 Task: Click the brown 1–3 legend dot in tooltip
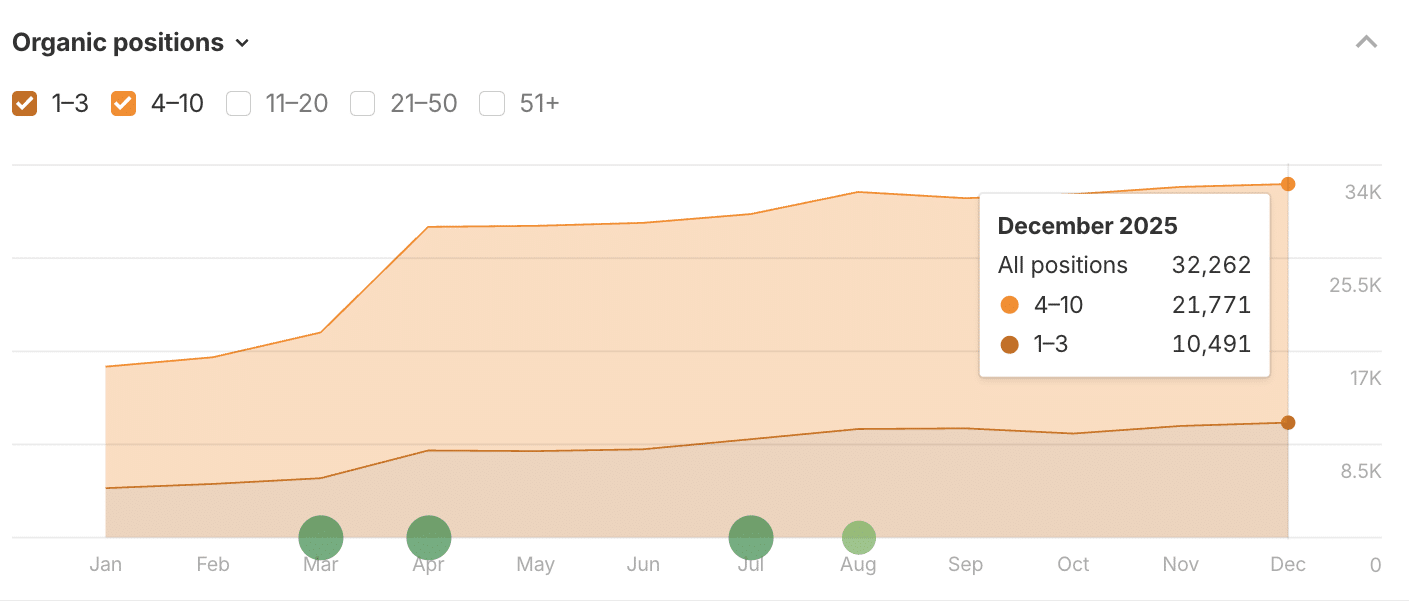pos(1009,345)
